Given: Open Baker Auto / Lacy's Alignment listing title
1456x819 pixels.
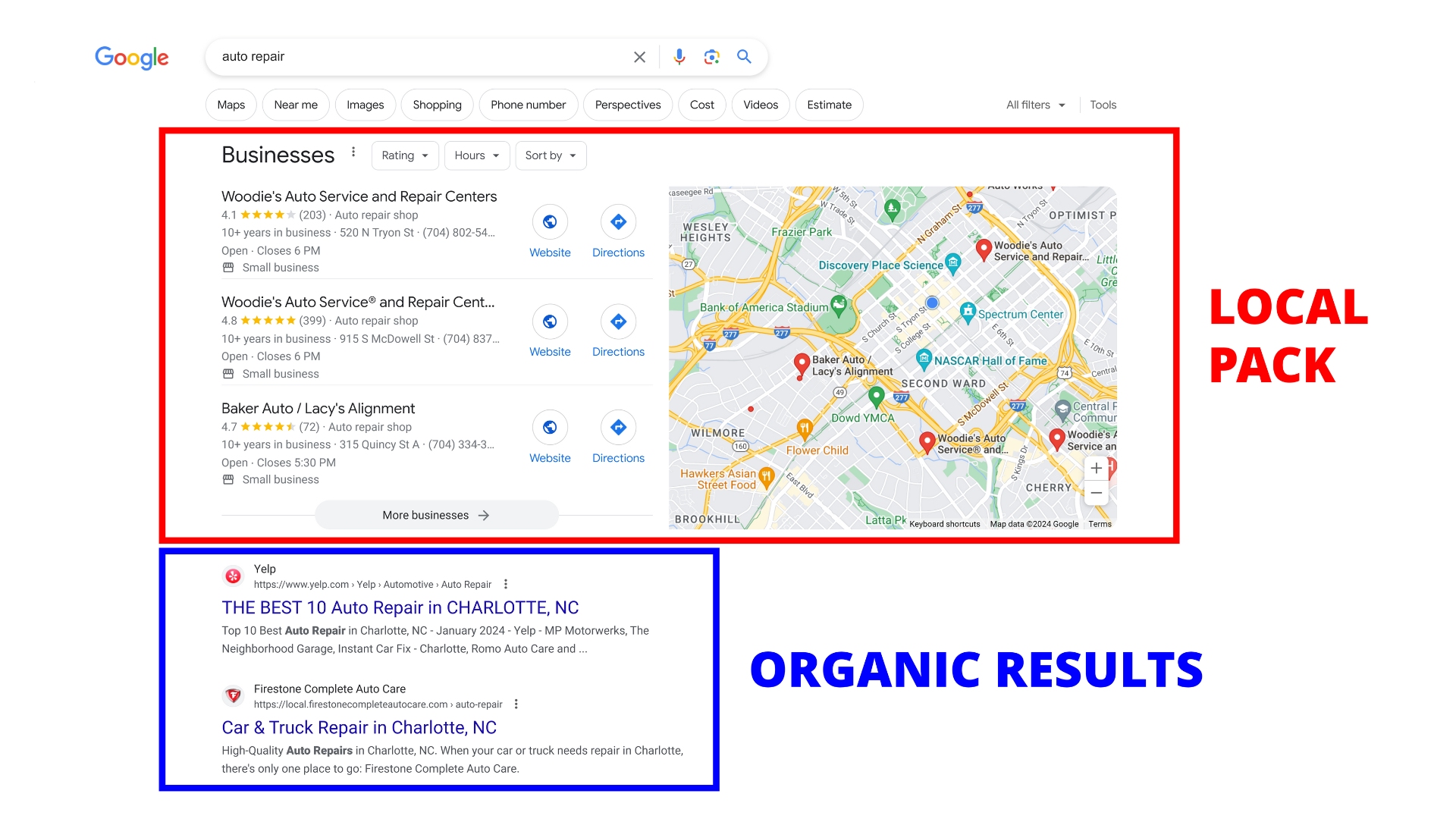Looking at the screenshot, I should tap(318, 408).
